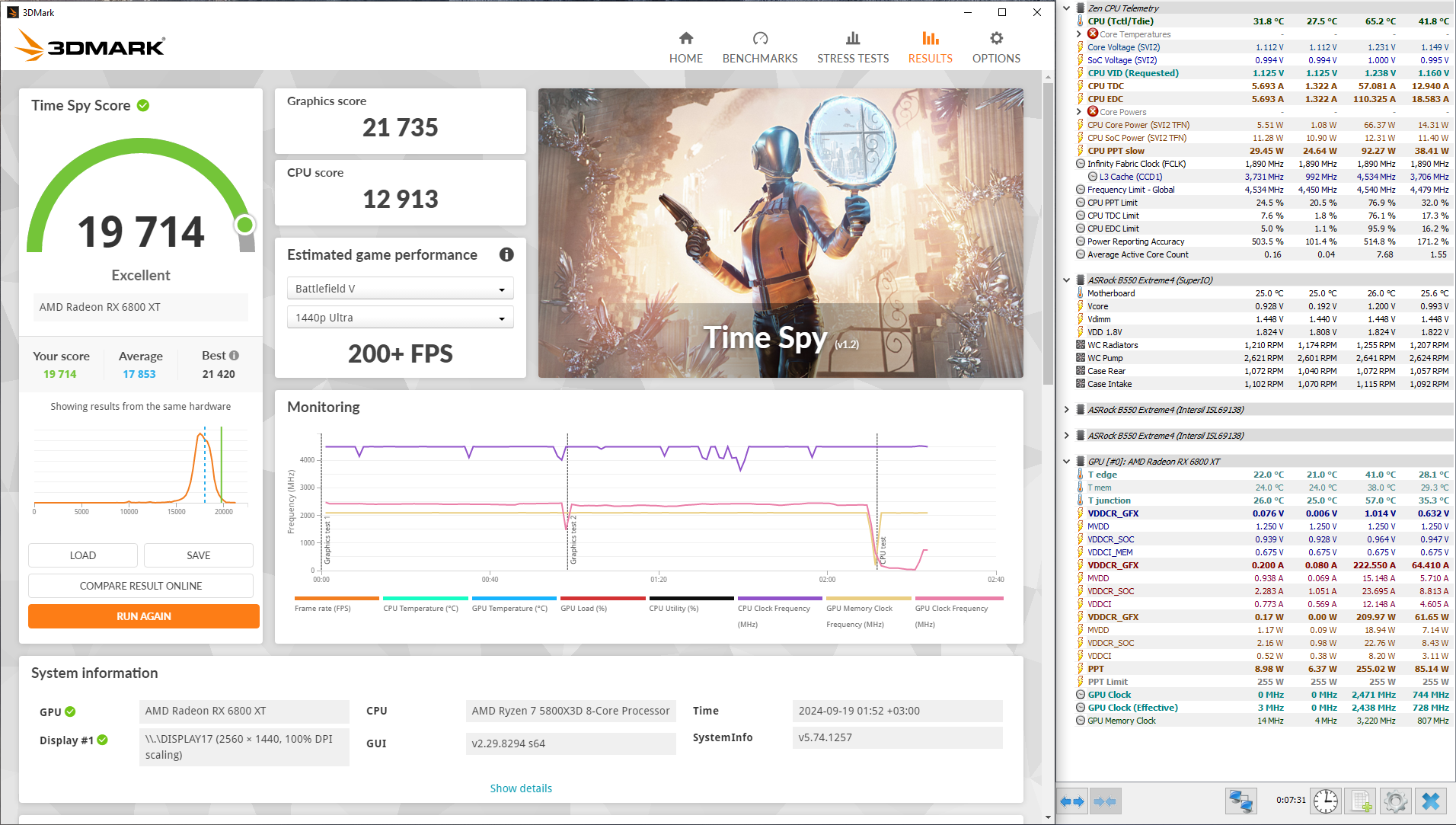Click the Average score 17 853
1456x825 pixels.
139,374
